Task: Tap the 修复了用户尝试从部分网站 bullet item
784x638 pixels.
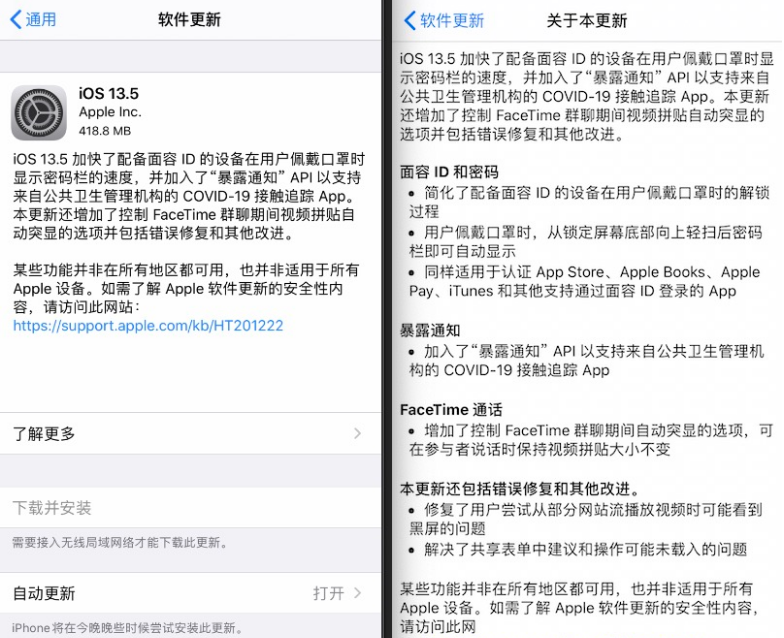Action: click(585, 518)
